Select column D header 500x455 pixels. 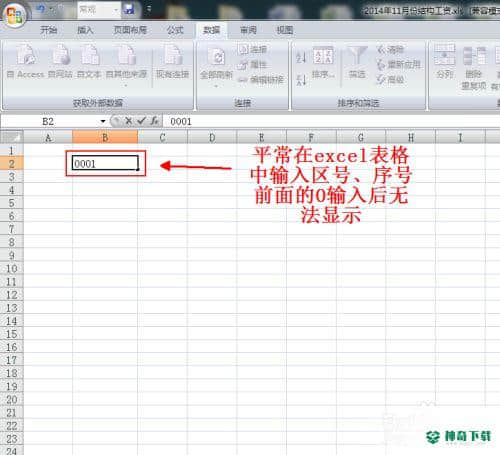click(212, 137)
